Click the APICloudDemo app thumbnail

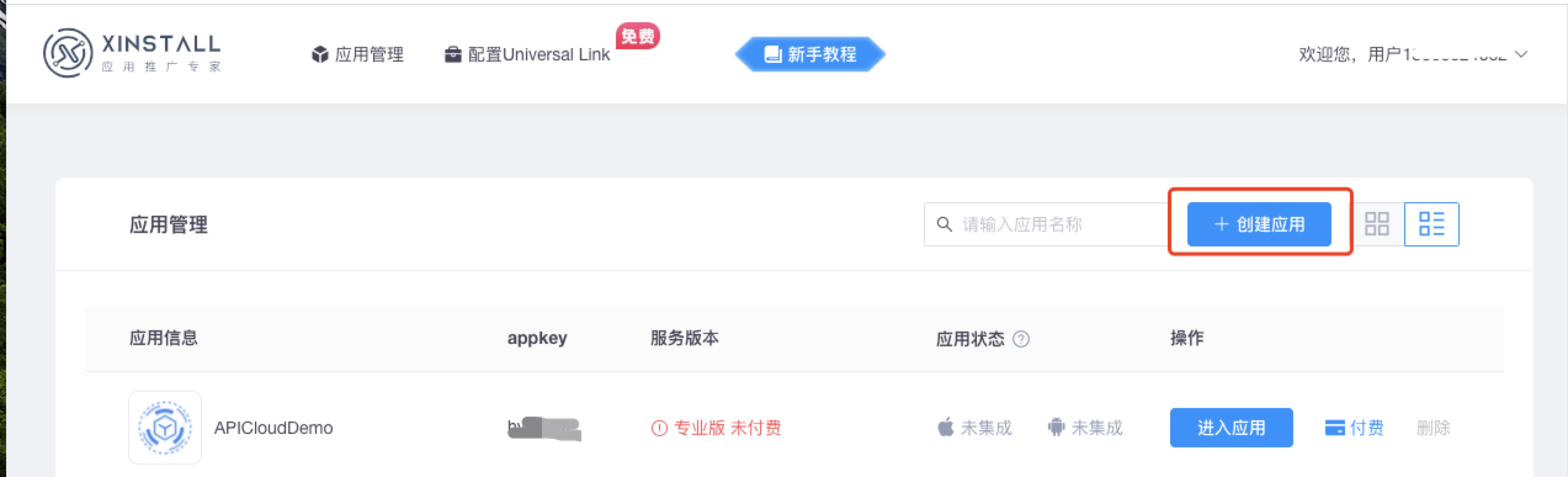[x=164, y=428]
